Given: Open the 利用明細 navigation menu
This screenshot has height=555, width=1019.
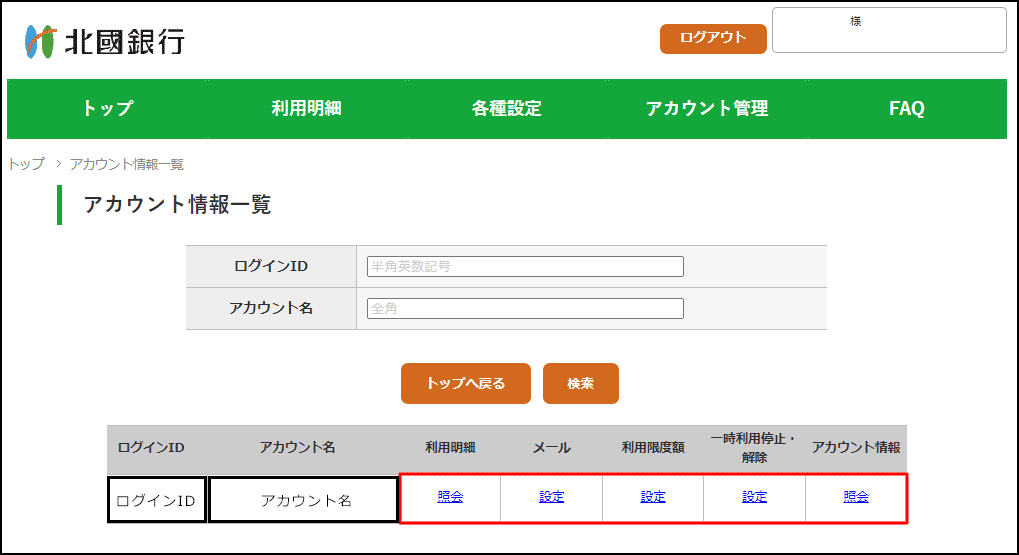Looking at the screenshot, I should (307, 109).
